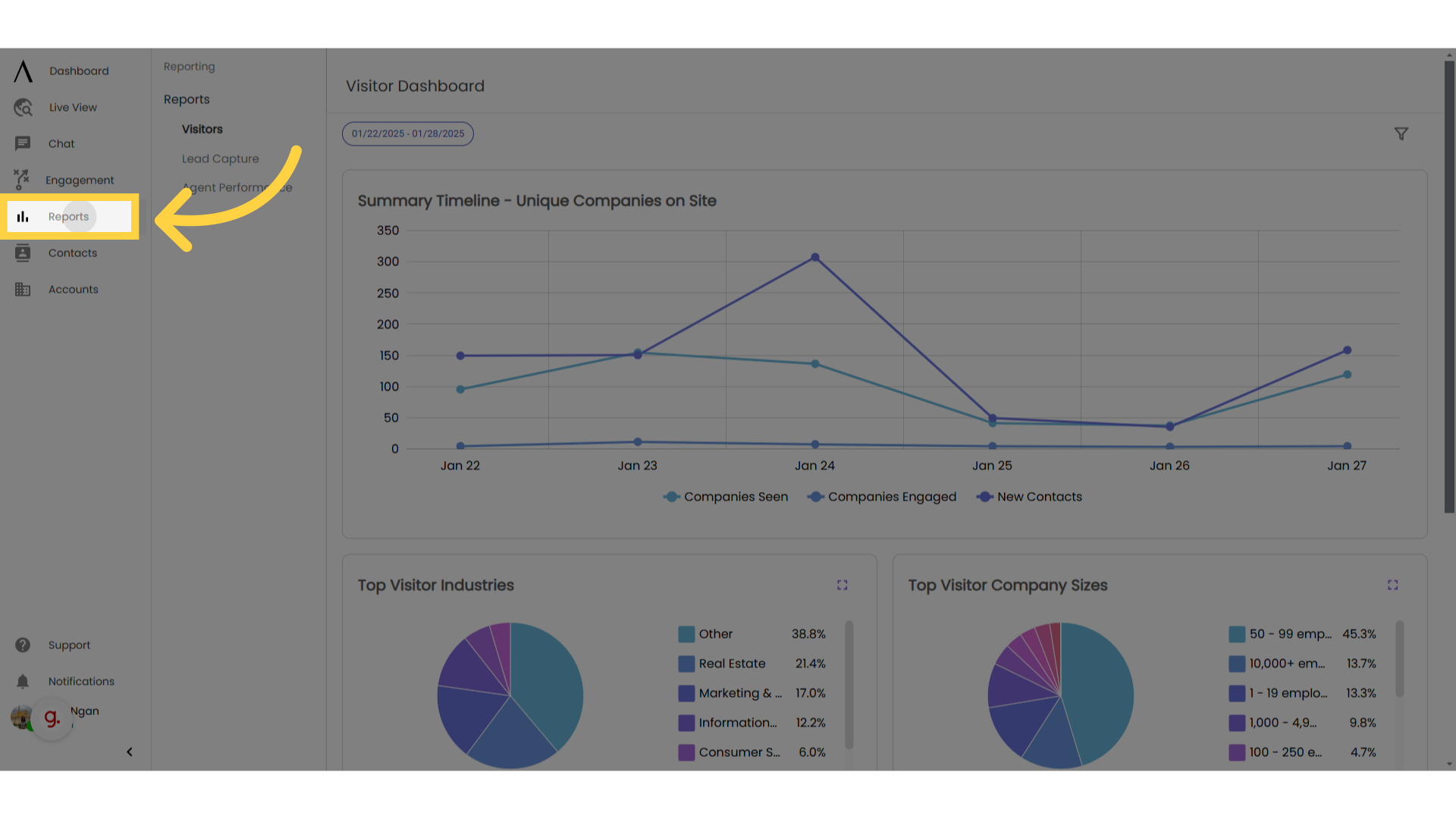Click the Contacts icon in sidebar
The image size is (1456, 819).
(x=22, y=252)
